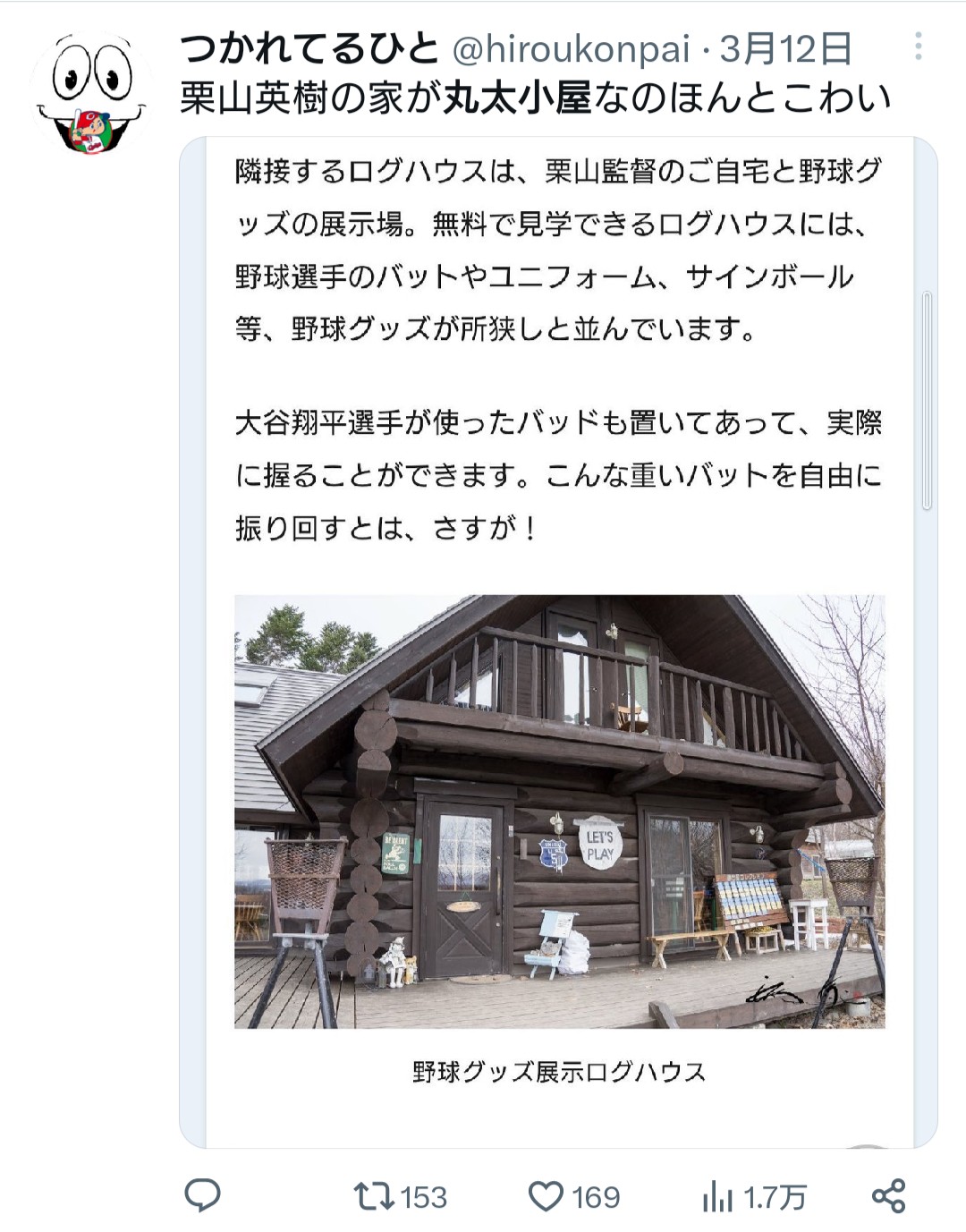Open the three-dot more options menu
The width and height of the screenshot is (966, 1232).
click(919, 47)
